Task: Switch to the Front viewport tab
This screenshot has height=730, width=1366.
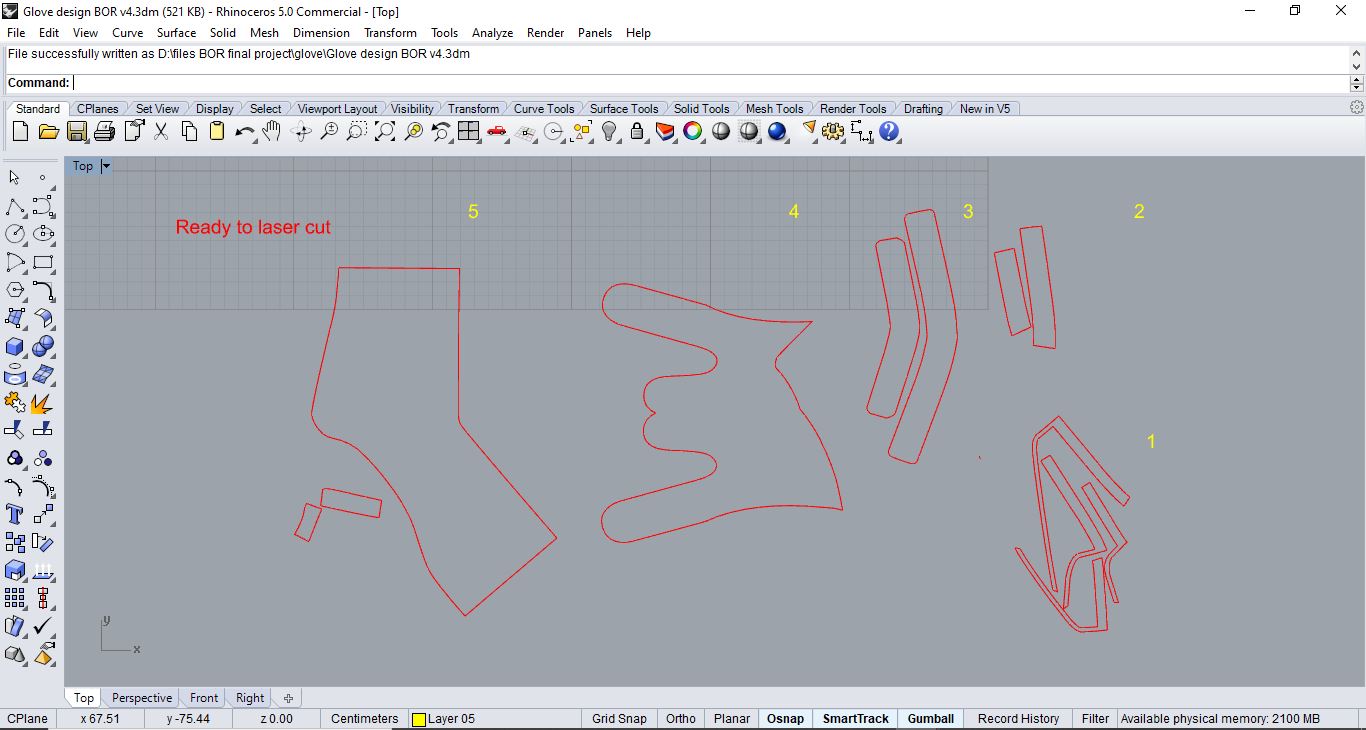Action: [204, 698]
